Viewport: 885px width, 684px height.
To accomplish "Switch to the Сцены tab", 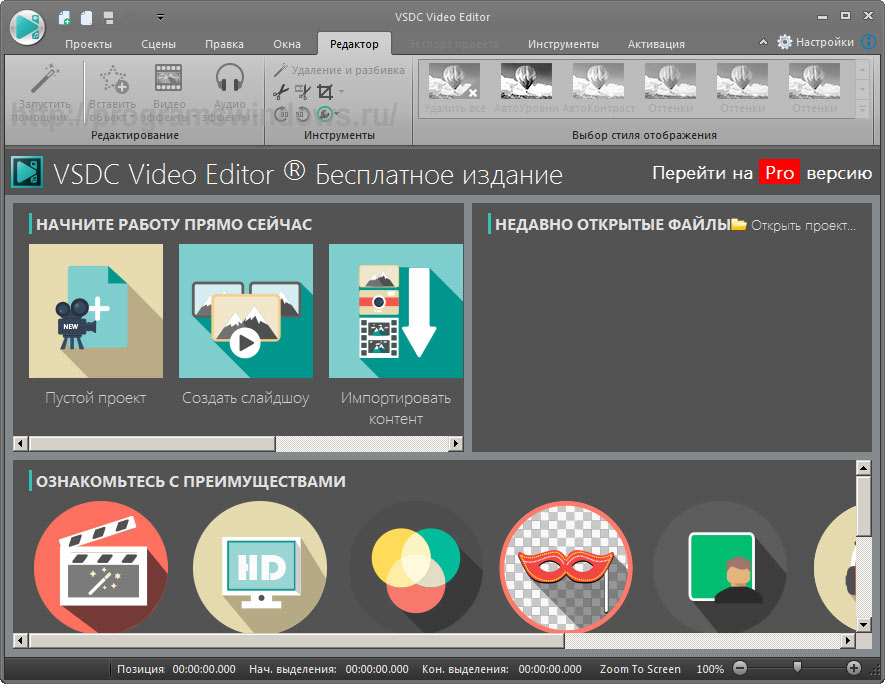I will (158, 44).
